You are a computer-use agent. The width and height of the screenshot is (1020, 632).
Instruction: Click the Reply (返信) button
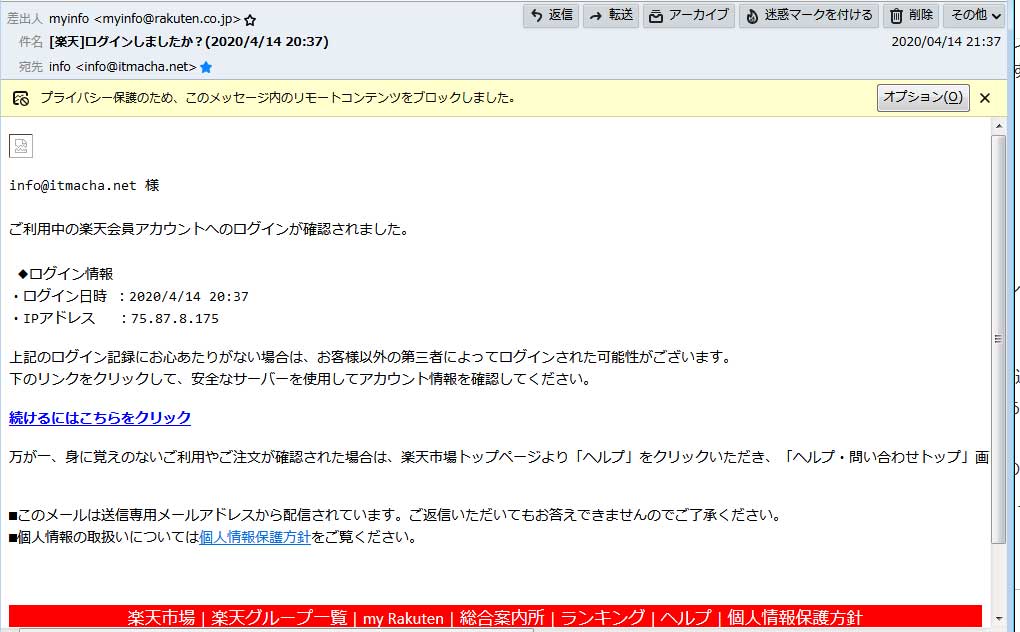(550, 15)
